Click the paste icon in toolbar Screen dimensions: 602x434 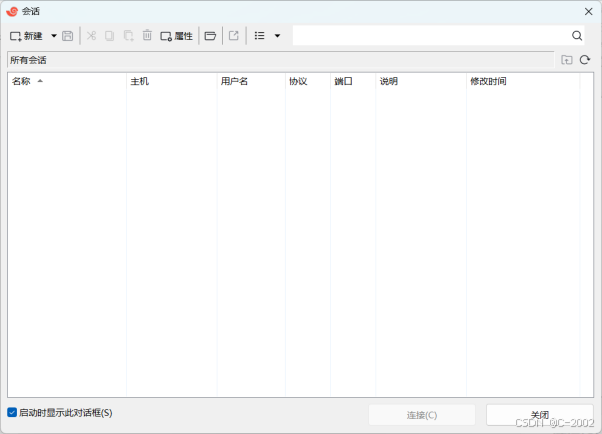[128, 36]
